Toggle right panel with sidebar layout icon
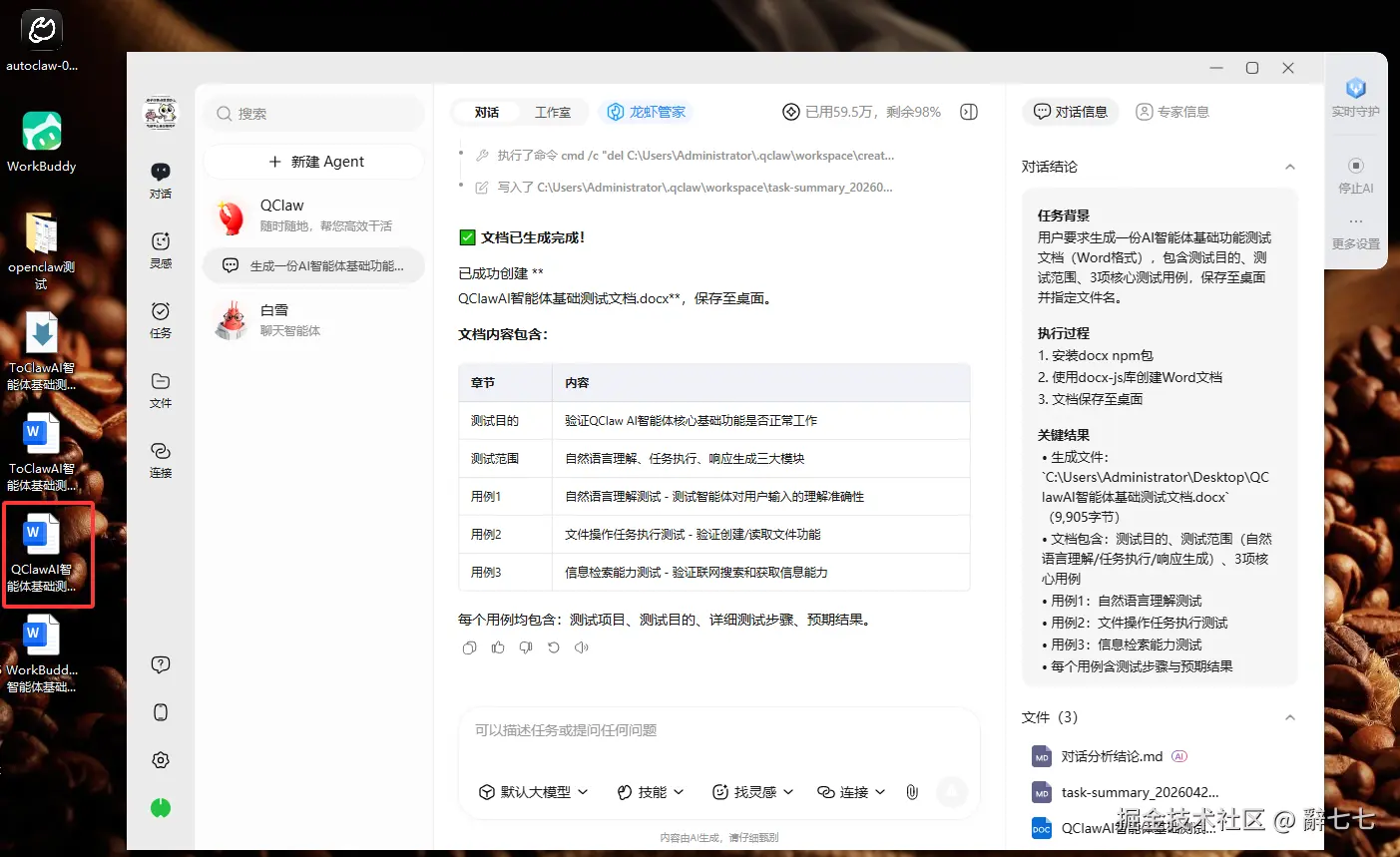This screenshot has width=1400, height=857. tap(968, 112)
